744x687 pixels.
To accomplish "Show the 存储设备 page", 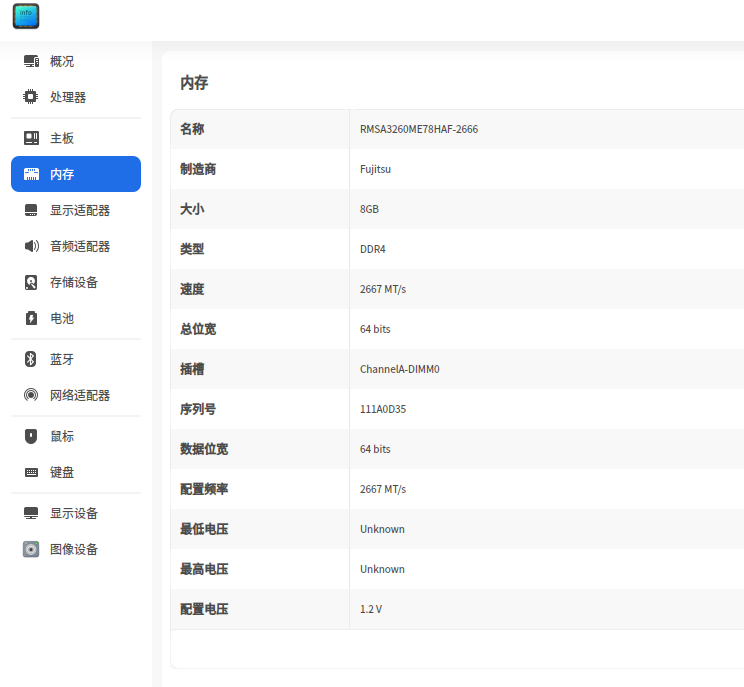I will click(76, 282).
